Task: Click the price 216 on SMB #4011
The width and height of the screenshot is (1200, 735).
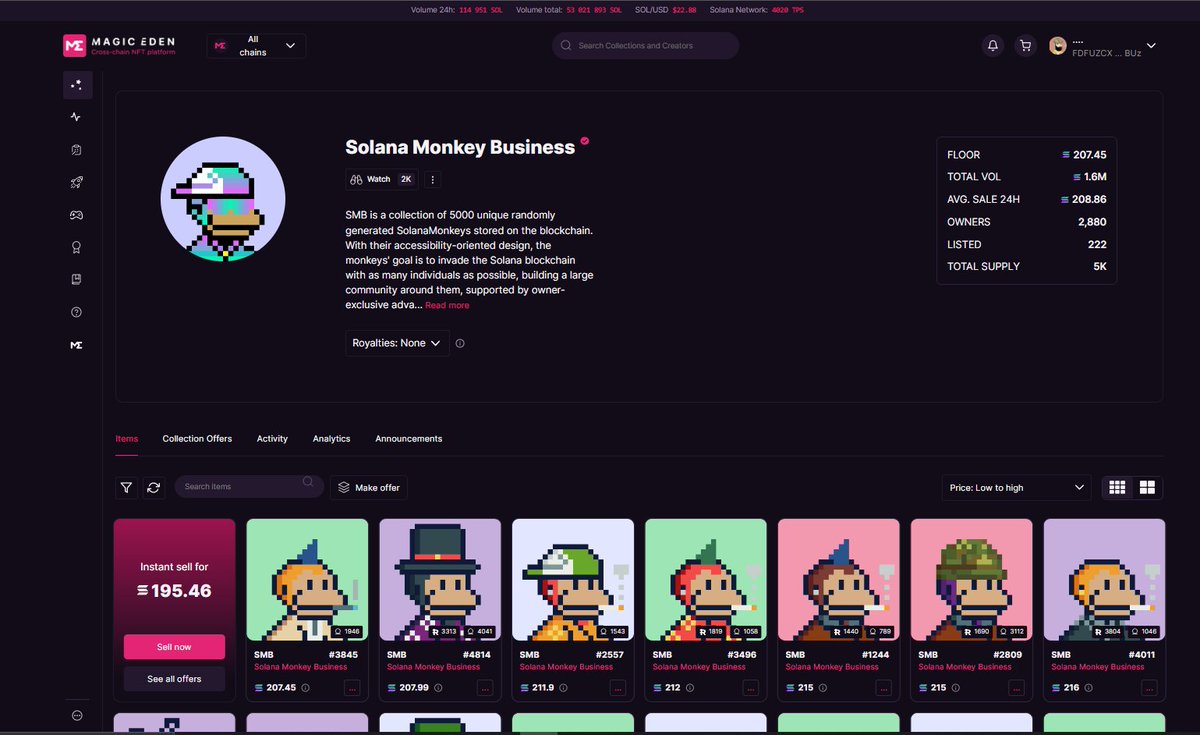Action: pyautogui.click(x=1072, y=688)
